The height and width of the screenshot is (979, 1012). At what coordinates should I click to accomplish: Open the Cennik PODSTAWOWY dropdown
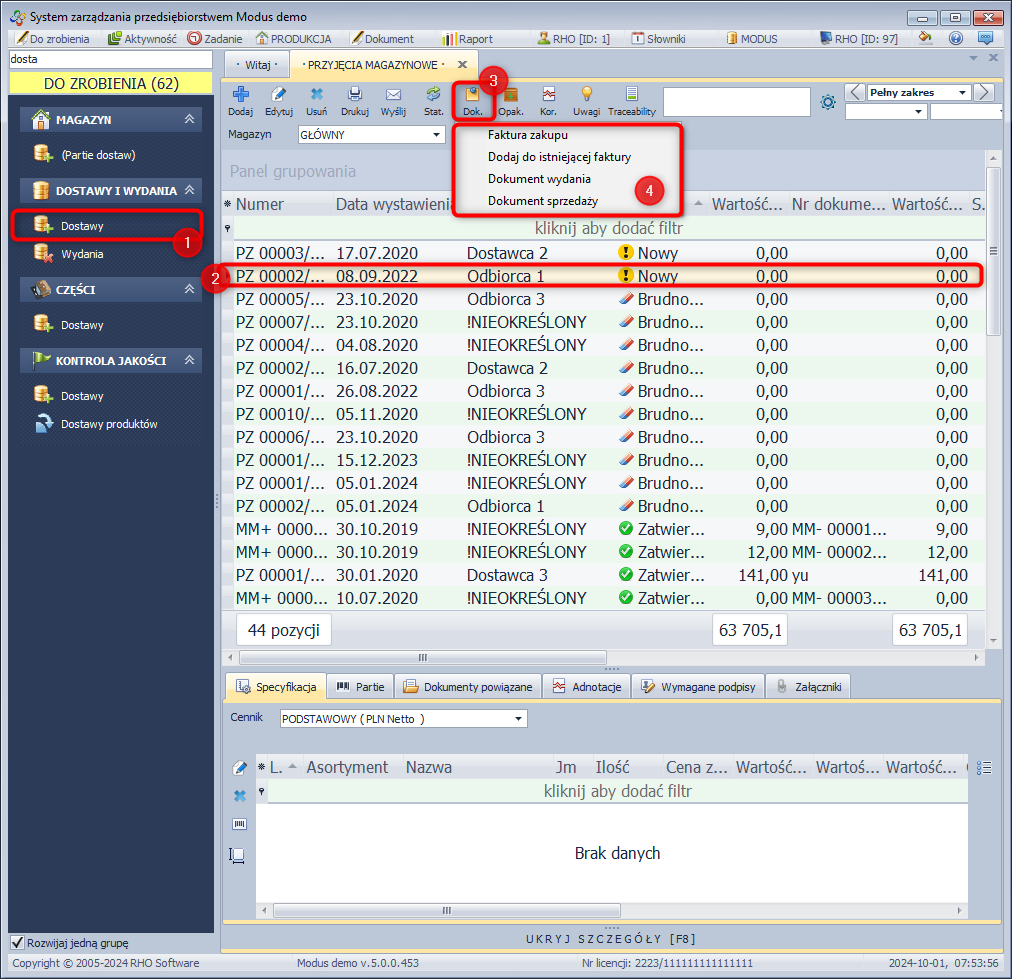[x=518, y=718]
